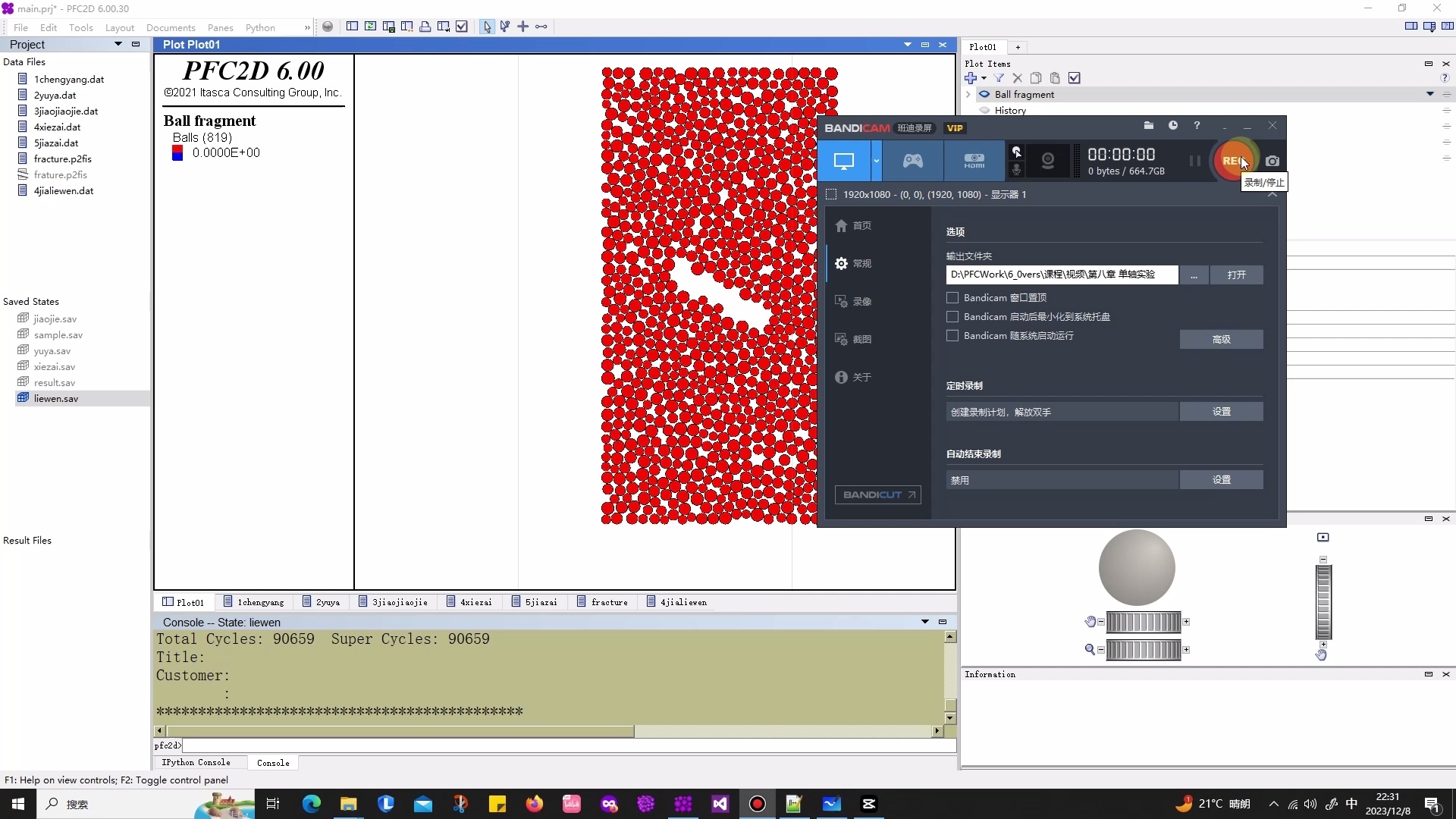The image size is (1456, 819).
Task: Open the screen mode dropdown arrow in Bandicam
Action: pos(876,161)
